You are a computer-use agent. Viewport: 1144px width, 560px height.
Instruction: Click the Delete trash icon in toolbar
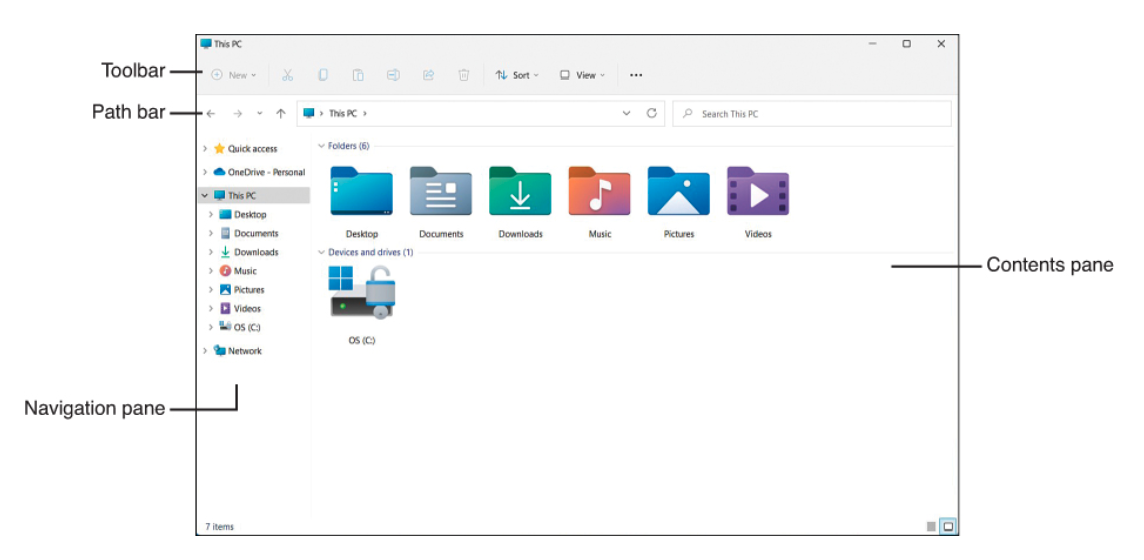[x=464, y=75]
